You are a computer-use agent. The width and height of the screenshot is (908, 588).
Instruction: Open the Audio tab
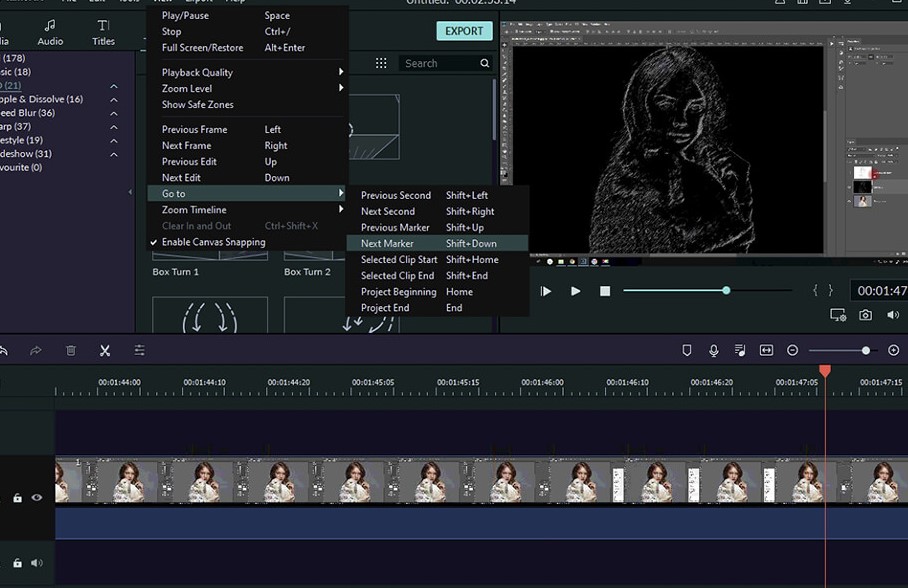[x=50, y=32]
